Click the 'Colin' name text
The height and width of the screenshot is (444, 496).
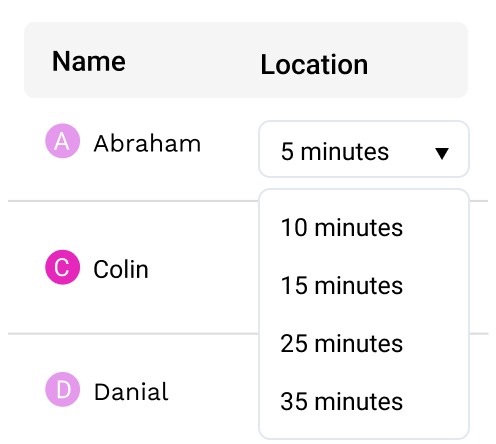click(121, 269)
